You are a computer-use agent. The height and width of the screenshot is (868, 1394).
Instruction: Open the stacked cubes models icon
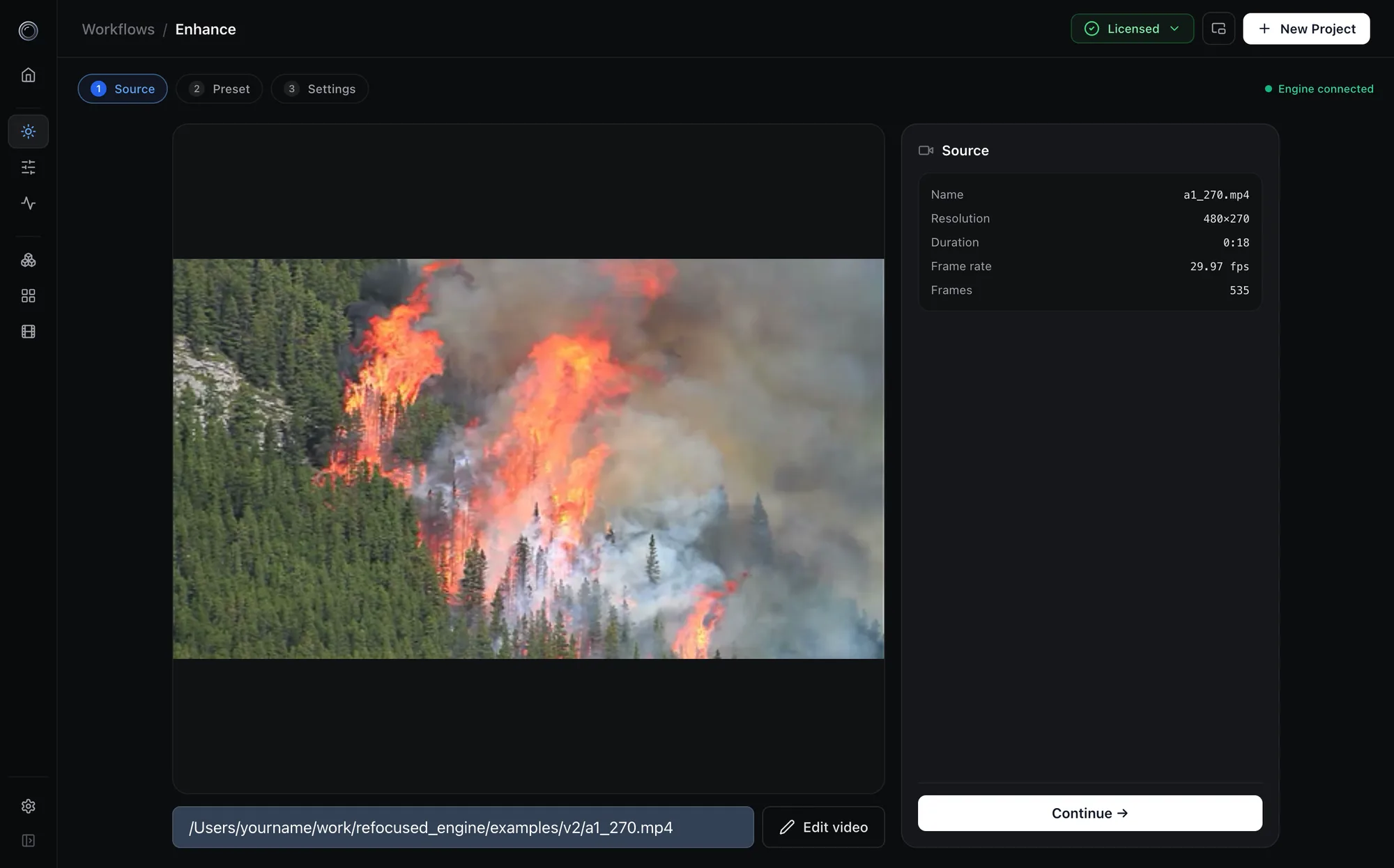(x=28, y=260)
